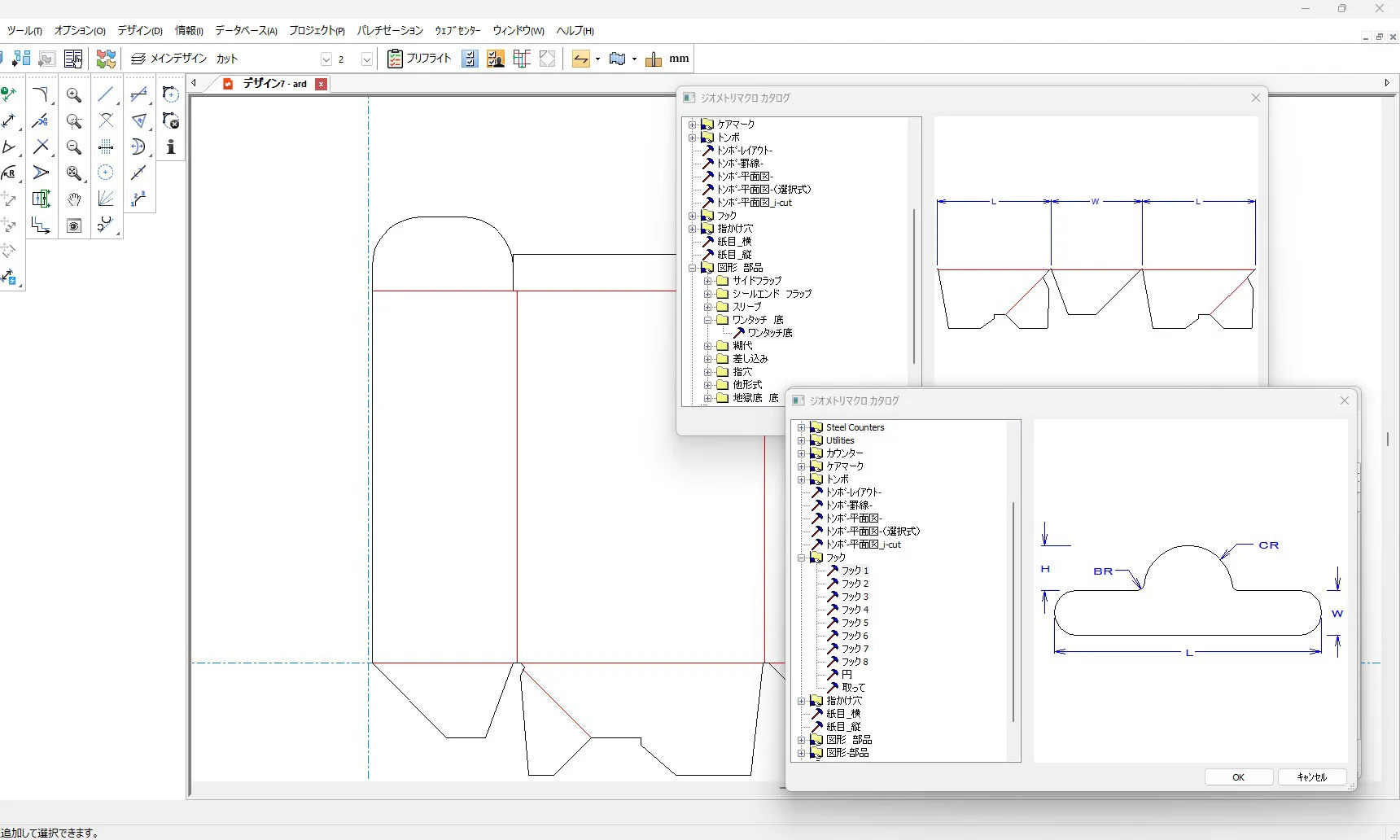Expand the サイドフラップ folder in back catalog
The image size is (1400, 840).
tap(708, 281)
